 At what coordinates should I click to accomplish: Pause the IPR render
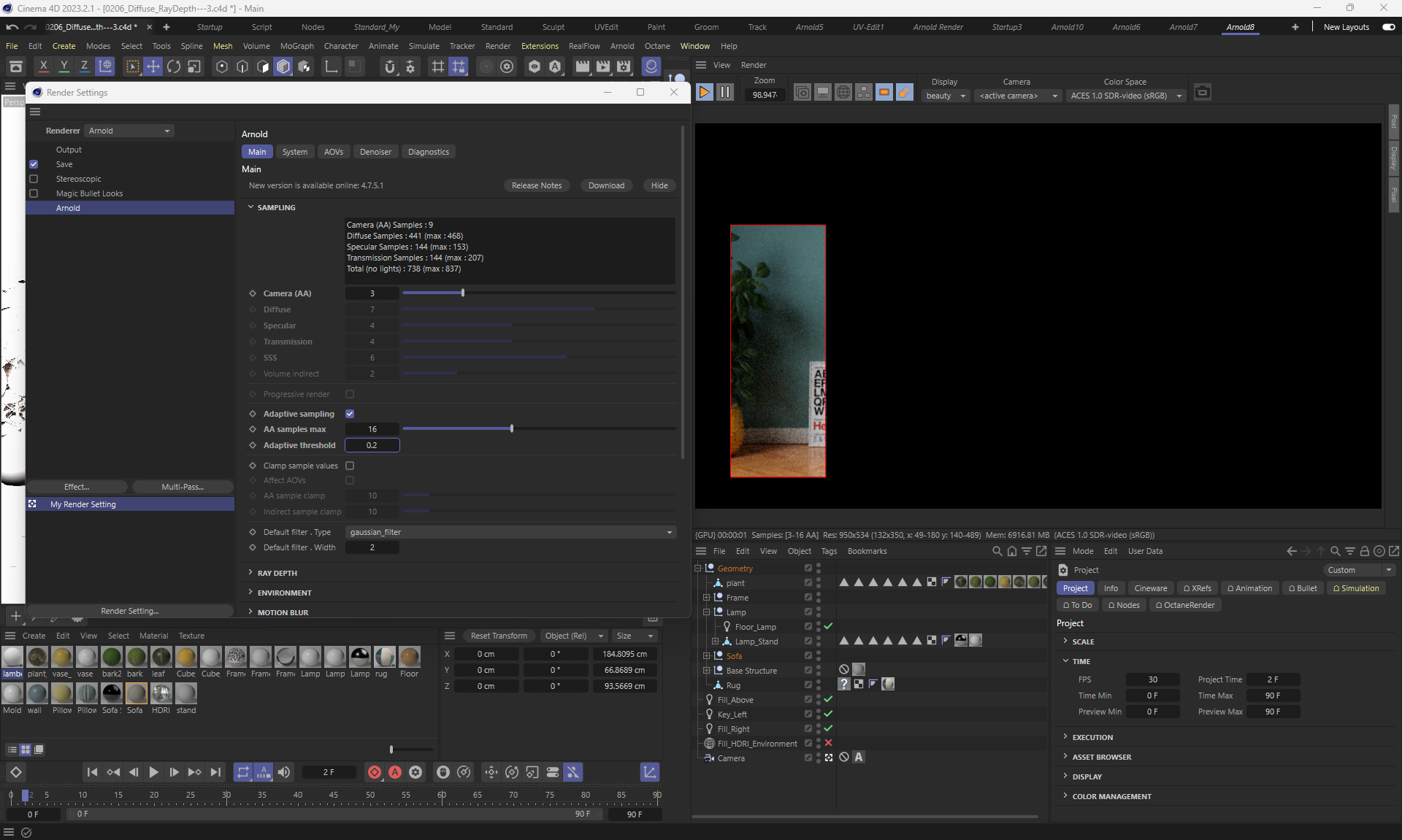[724, 92]
